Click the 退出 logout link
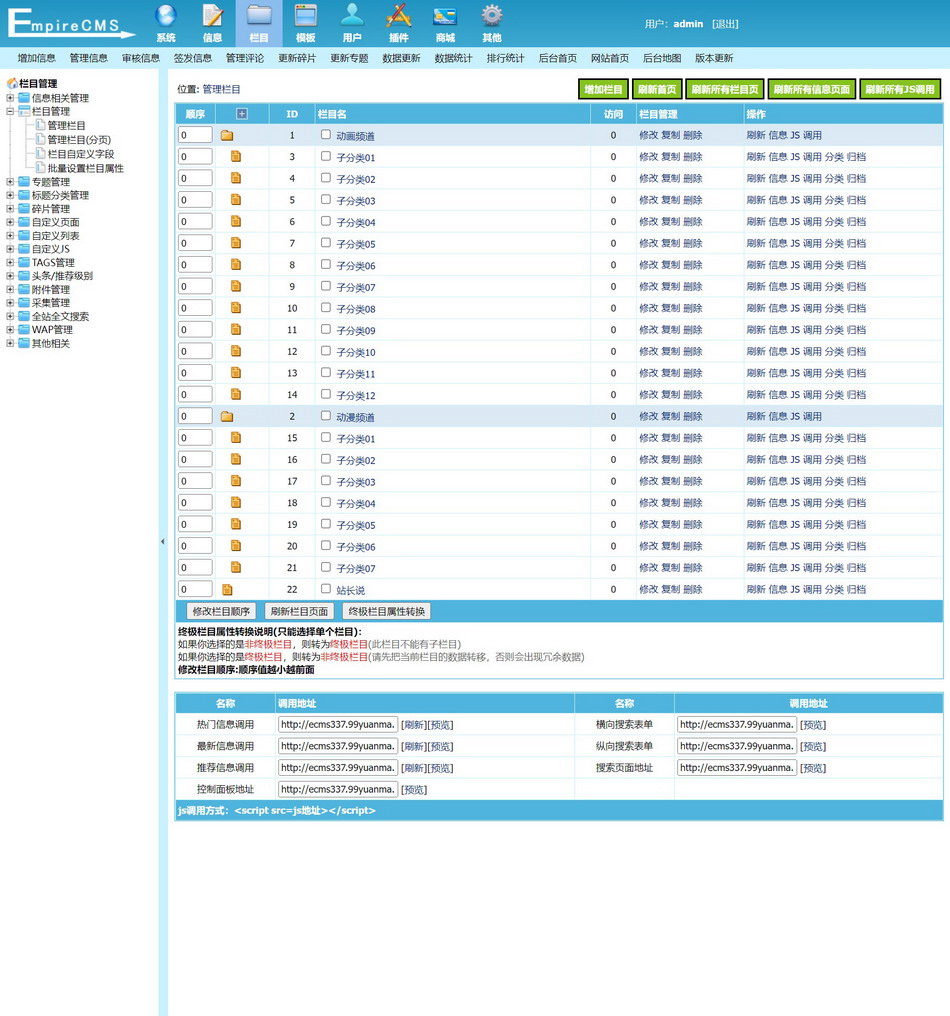 [725, 24]
